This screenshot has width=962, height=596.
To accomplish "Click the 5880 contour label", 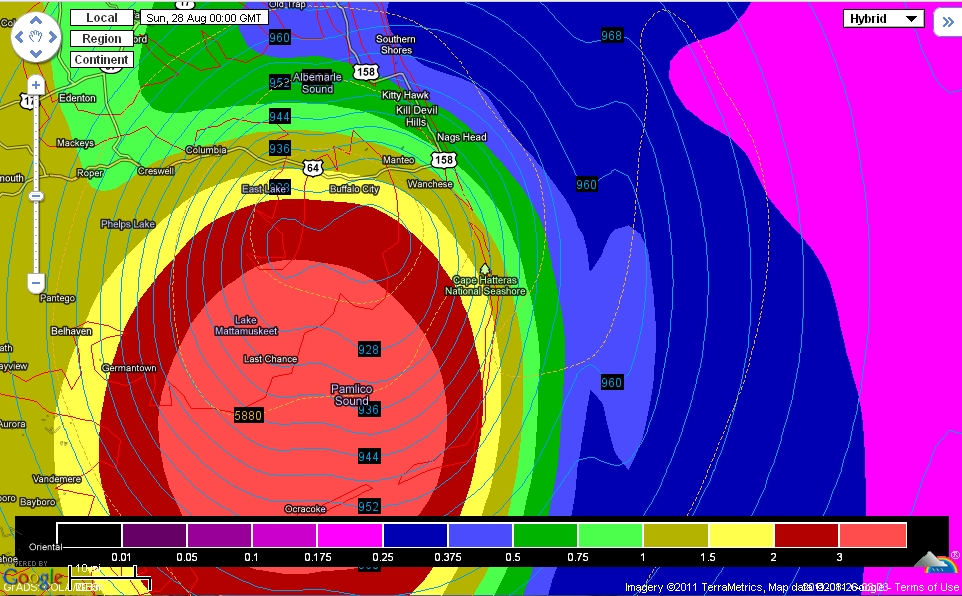I will 248,416.
